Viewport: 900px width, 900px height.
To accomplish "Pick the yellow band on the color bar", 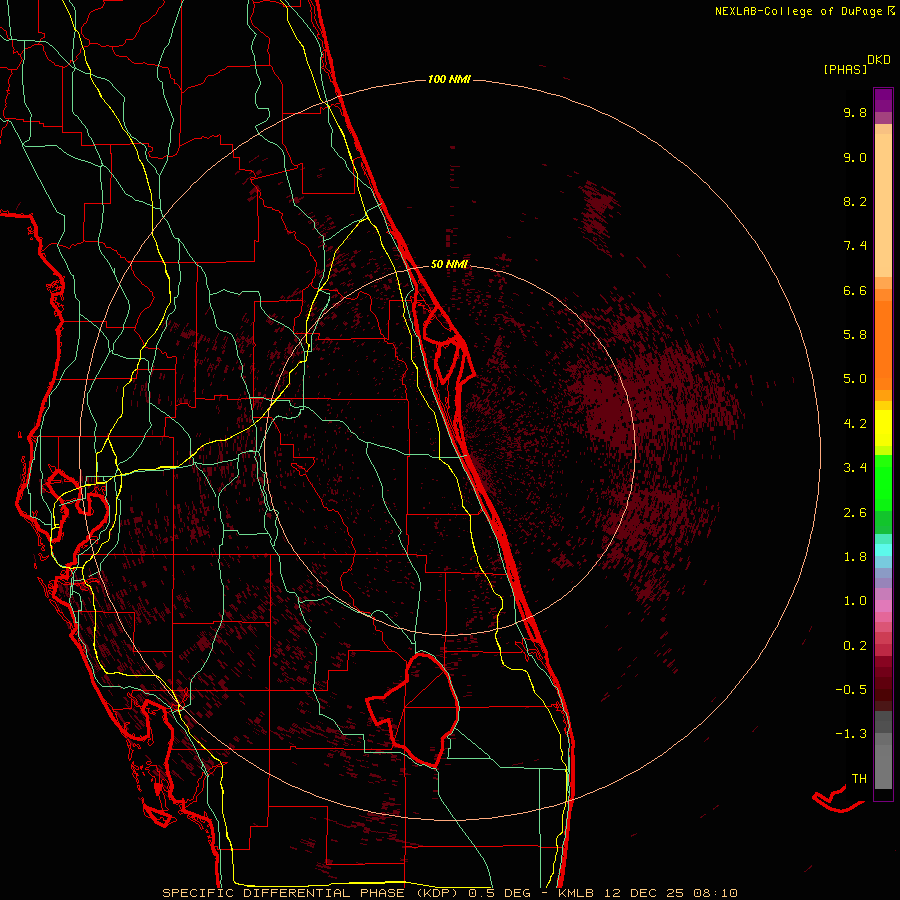I will coord(883,428).
